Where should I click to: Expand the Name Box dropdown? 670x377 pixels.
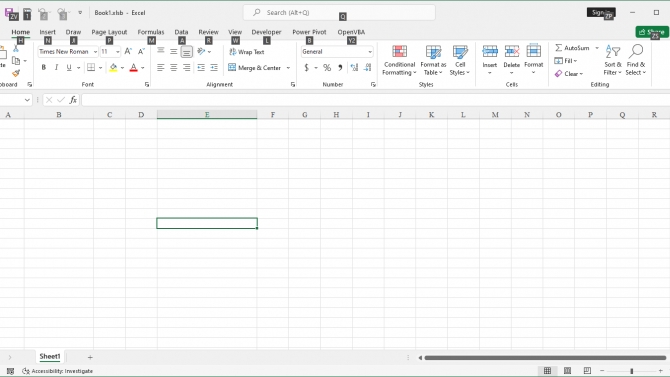pyautogui.click(x=27, y=100)
